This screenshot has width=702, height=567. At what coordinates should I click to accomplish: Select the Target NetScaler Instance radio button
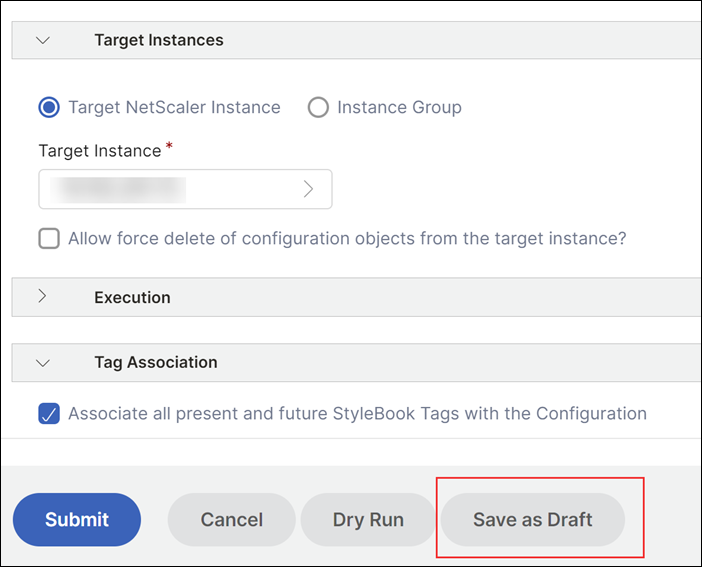pyautogui.click(x=49, y=107)
